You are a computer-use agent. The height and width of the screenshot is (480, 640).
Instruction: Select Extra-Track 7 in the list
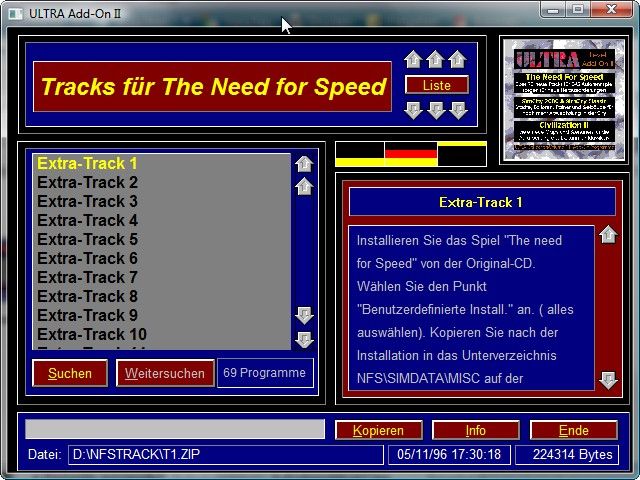[x=162, y=277]
